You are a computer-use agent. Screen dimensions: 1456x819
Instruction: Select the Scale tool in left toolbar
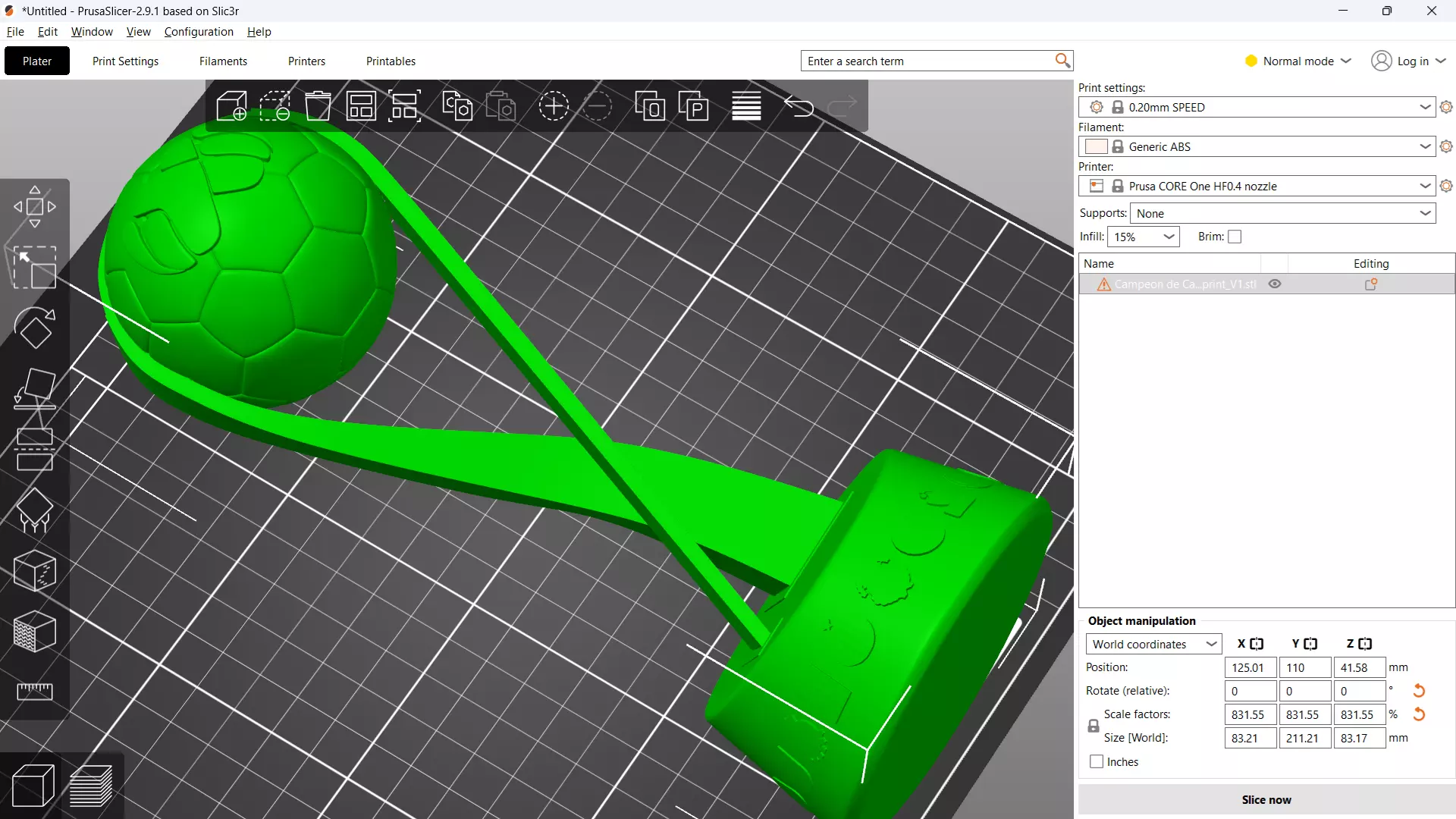click(x=35, y=267)
